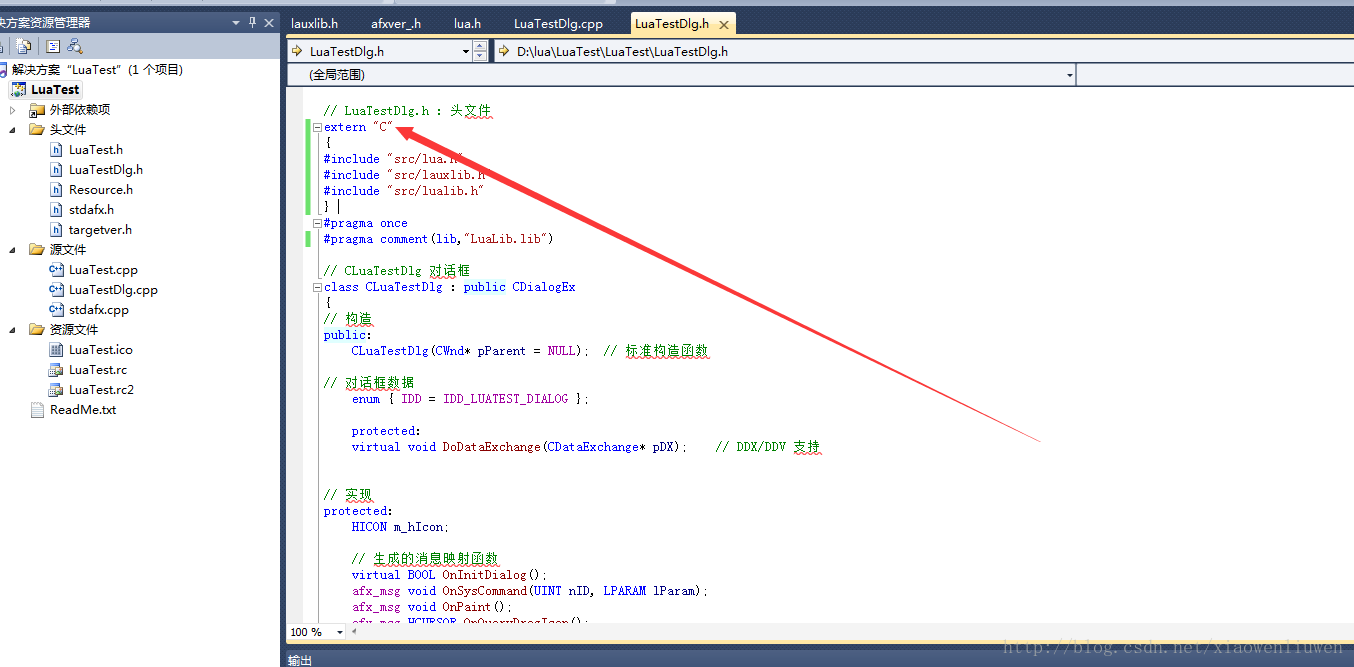Toggle the Solution Explorer auto-hide pin
Screen dimensions: 1354x667
coord(252,22)
